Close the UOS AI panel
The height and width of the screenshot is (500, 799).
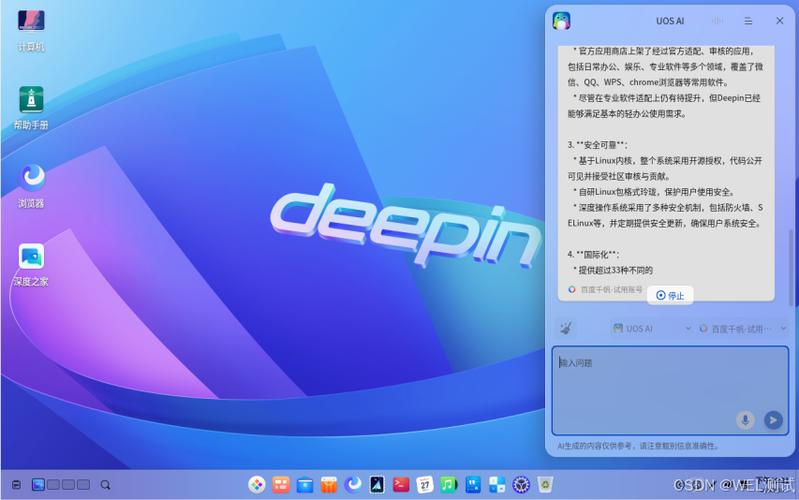click(780, 21)
